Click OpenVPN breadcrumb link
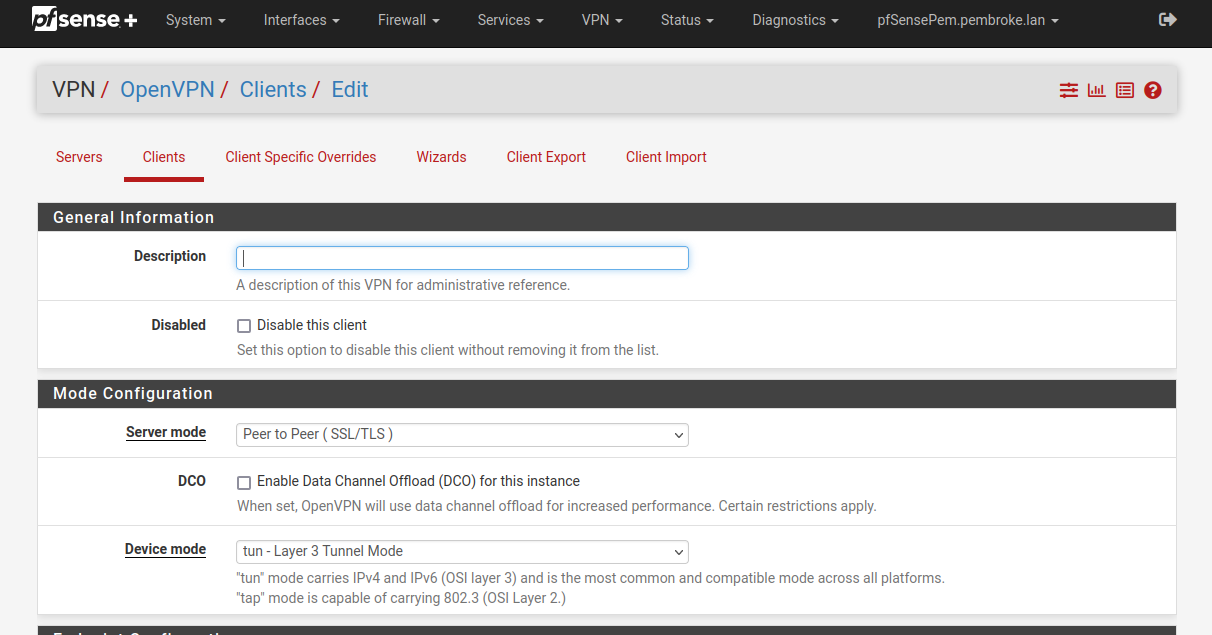The height and width of the screenshot is (635, 1212). [167, 90]
